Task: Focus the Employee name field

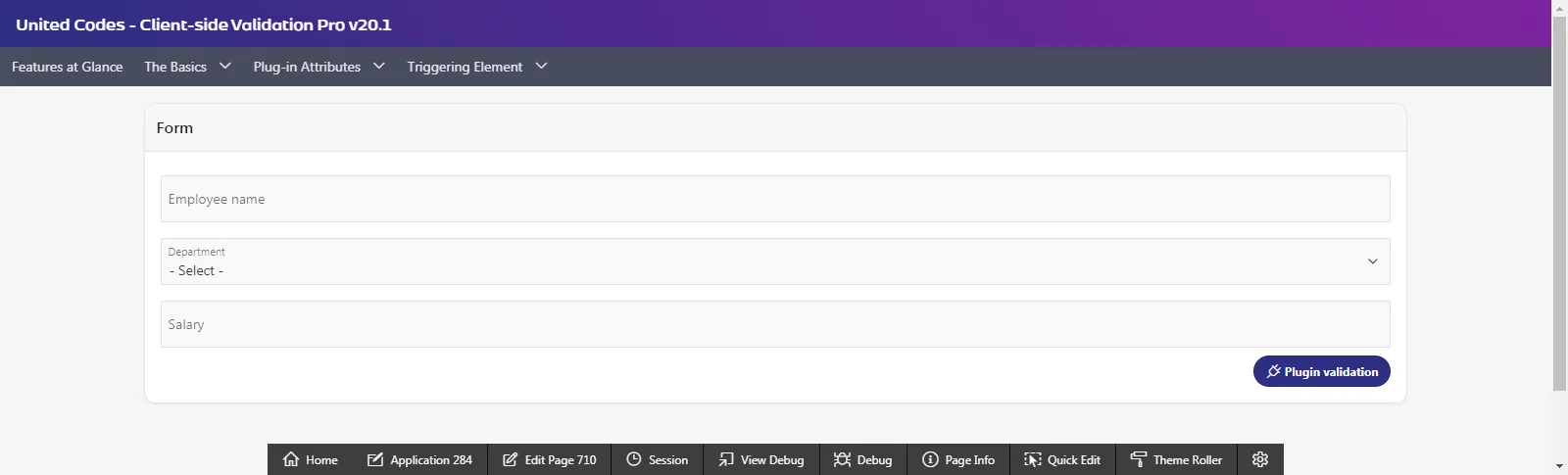Action: click(x=774, y=199)
